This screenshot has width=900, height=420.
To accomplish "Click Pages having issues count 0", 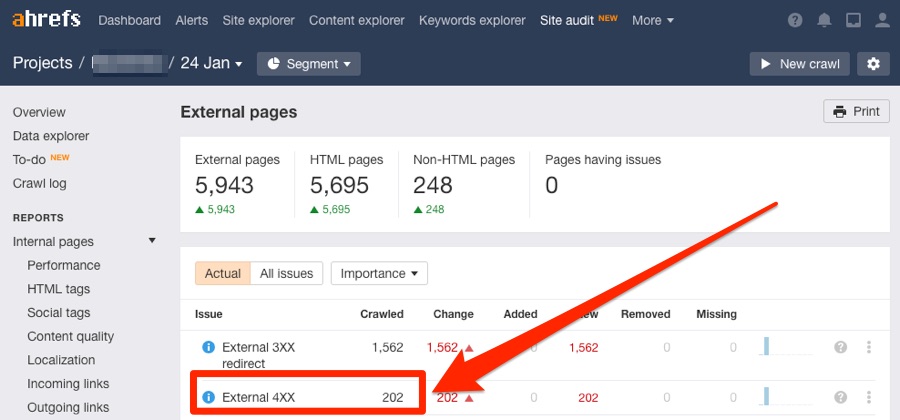I will pyautogui.click(x=552, y=185).
